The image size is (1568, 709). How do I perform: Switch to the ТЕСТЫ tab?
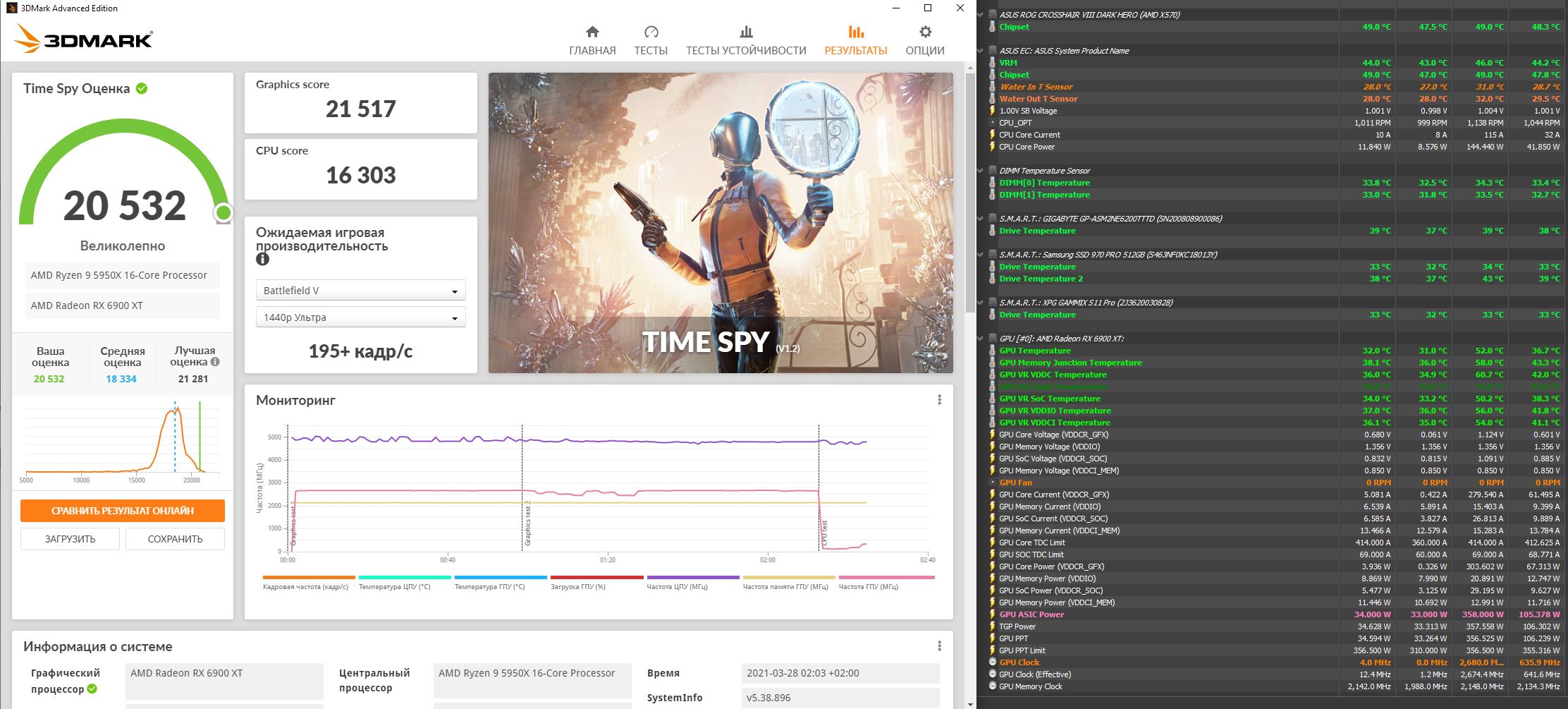coord(651,41)
